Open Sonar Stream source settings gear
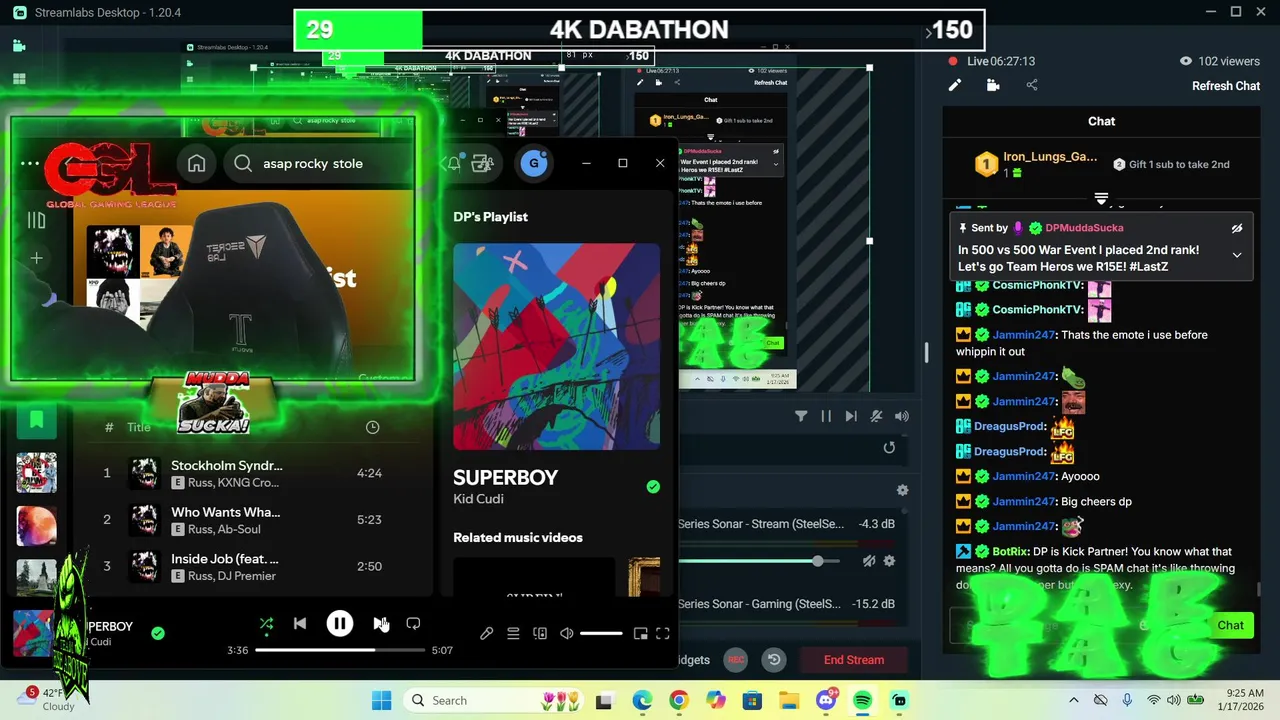The image size is (1280, 720). coord(889,561)
